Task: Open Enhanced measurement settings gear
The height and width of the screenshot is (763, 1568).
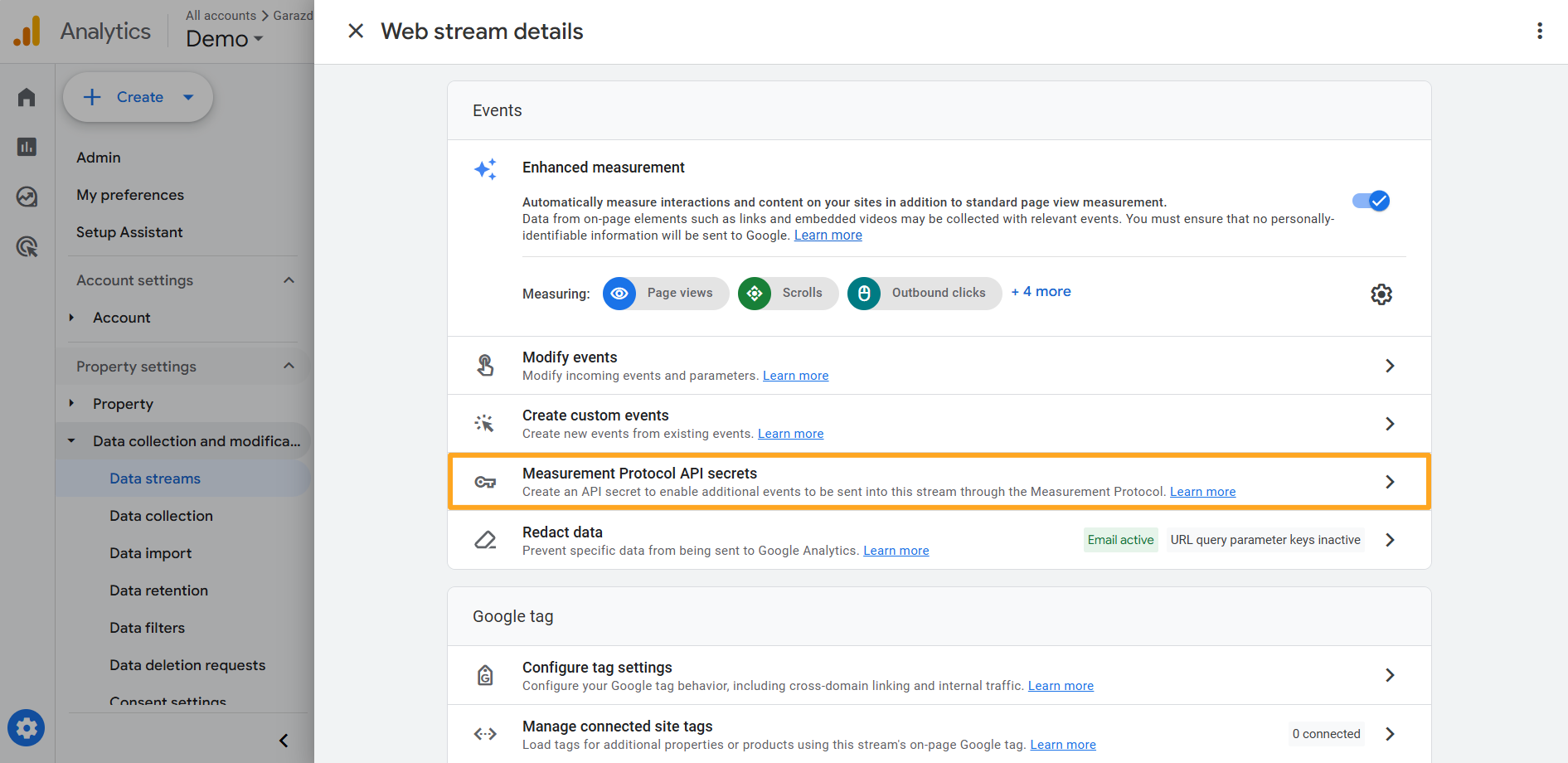Action: [1381, 294]
